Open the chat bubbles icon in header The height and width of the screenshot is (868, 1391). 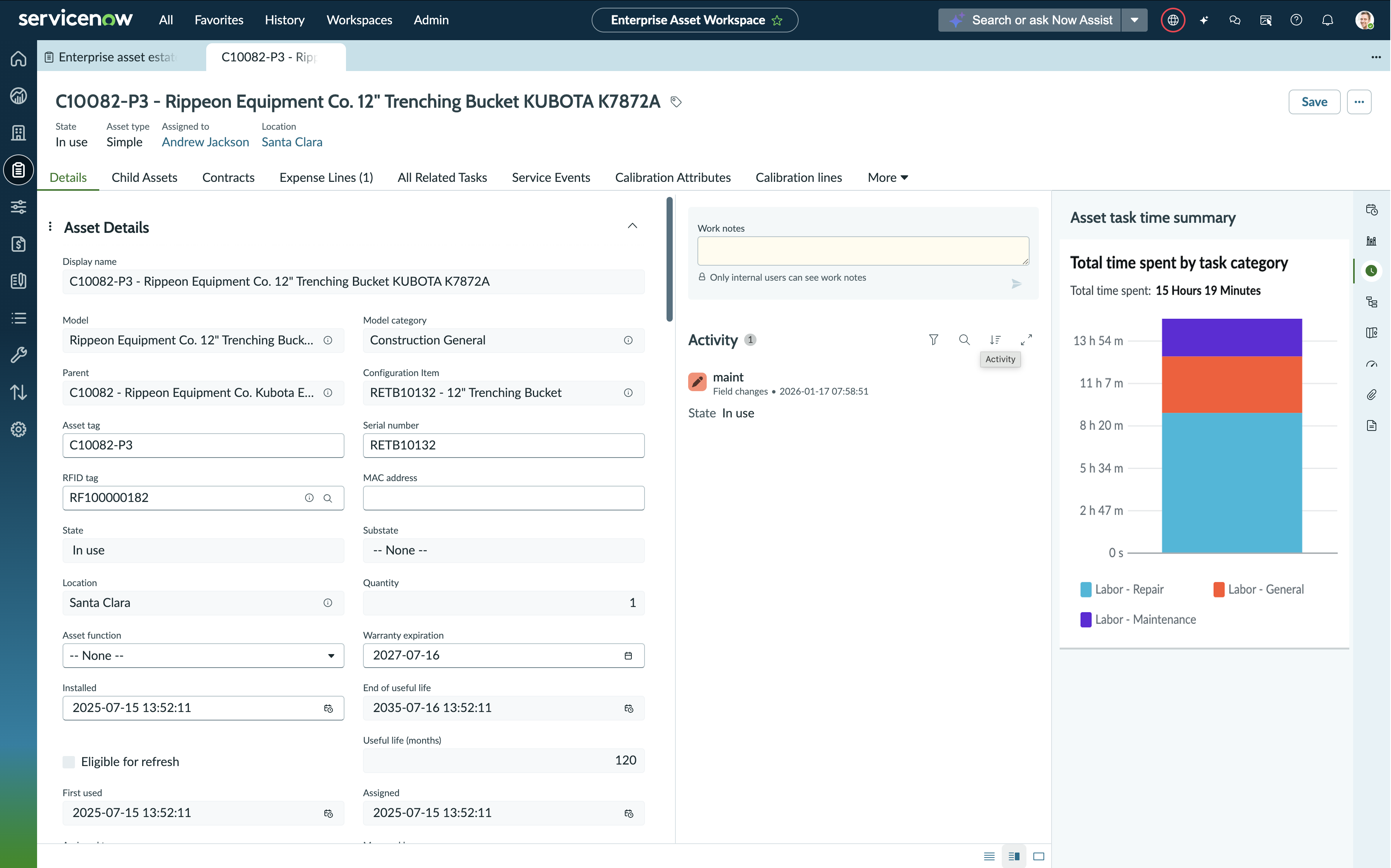[1235, 20]
